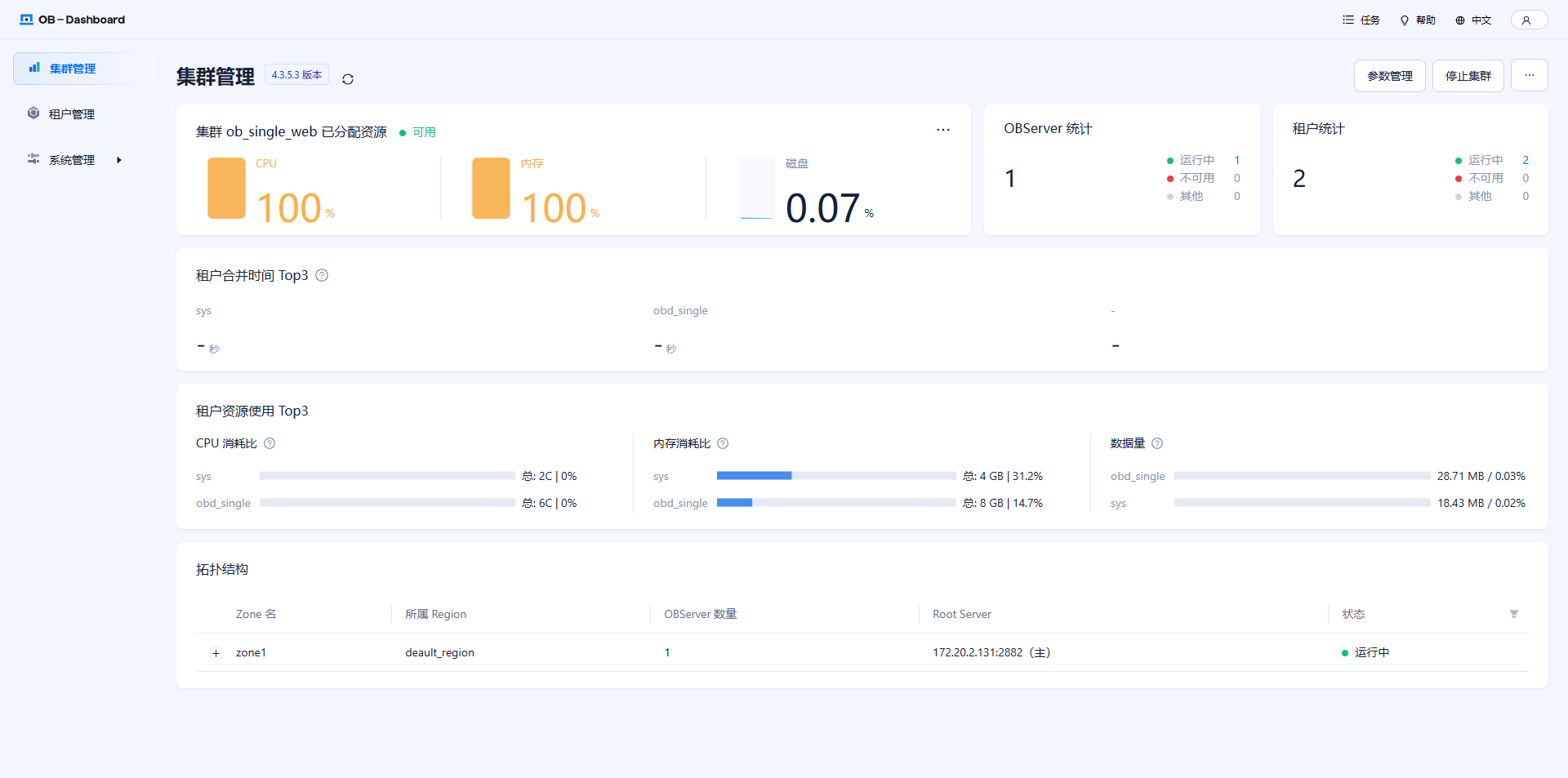Click the obd_single 内存消耗比 progress bar
The image size is (1568, 778).
pyautogui.click(x=836, y=503)
